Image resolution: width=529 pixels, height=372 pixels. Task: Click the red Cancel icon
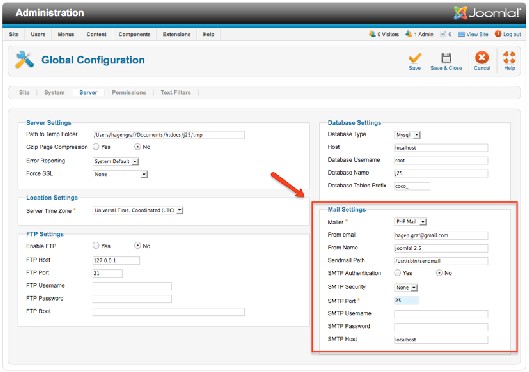tap(482, 57)
